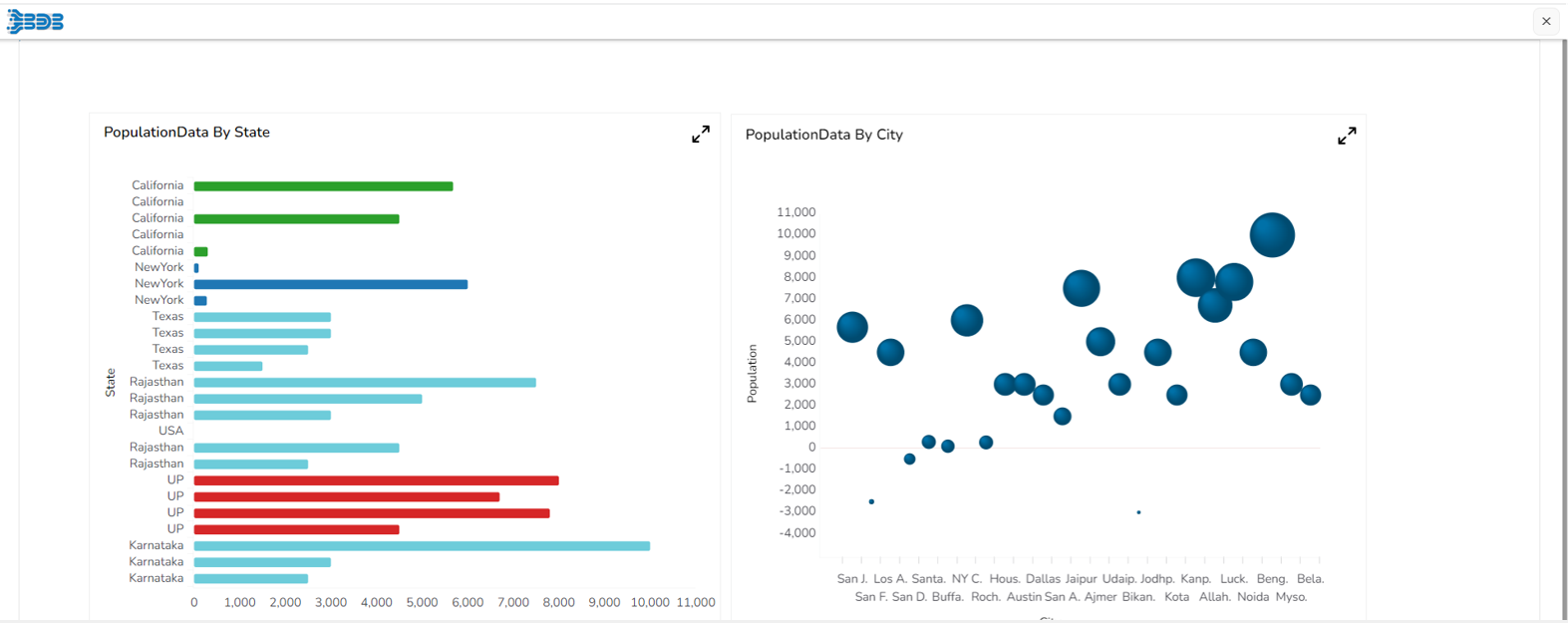Screen dimensions: 1568x623
Task: Click the PopulationData By State title
Action: coord(186,133)
